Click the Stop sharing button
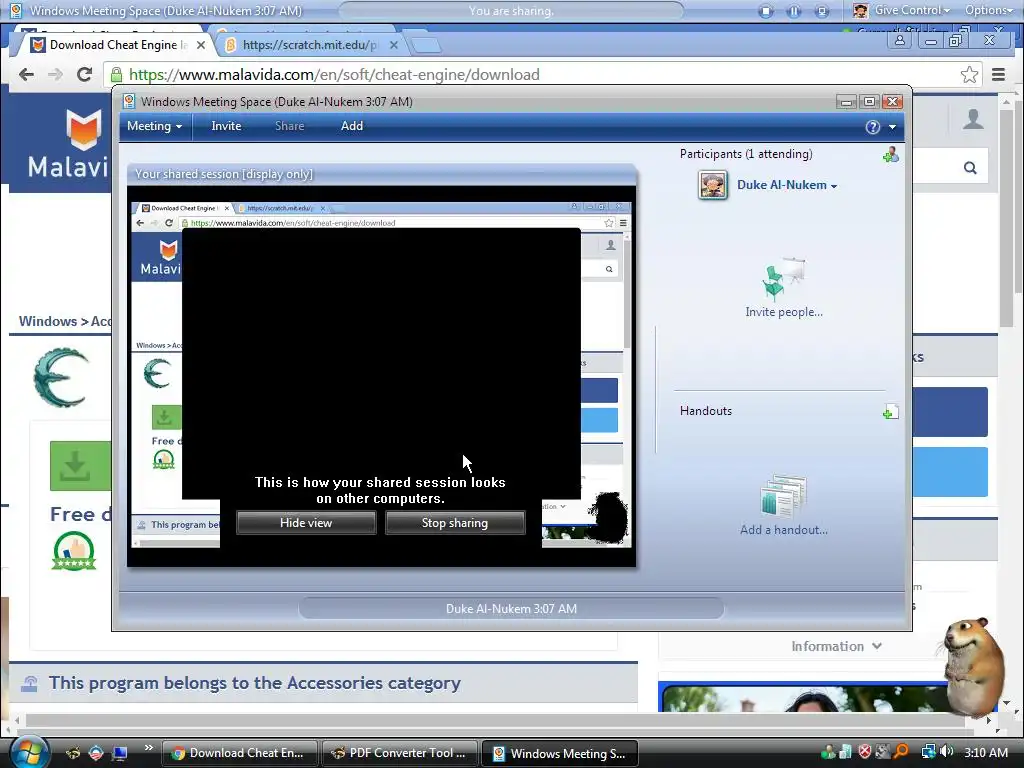This screenshot has height=768, width=1024. tap(455, 523)
